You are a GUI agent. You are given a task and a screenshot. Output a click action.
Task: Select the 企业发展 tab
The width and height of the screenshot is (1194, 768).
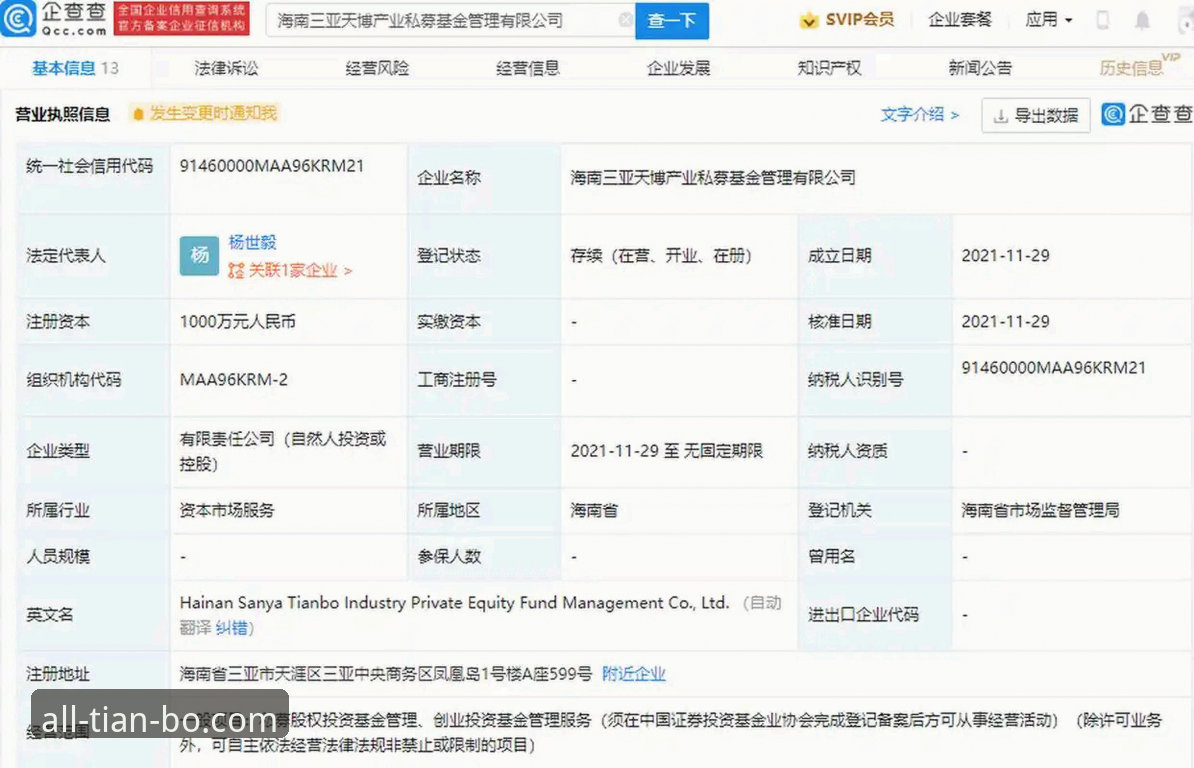pos(678,69)
